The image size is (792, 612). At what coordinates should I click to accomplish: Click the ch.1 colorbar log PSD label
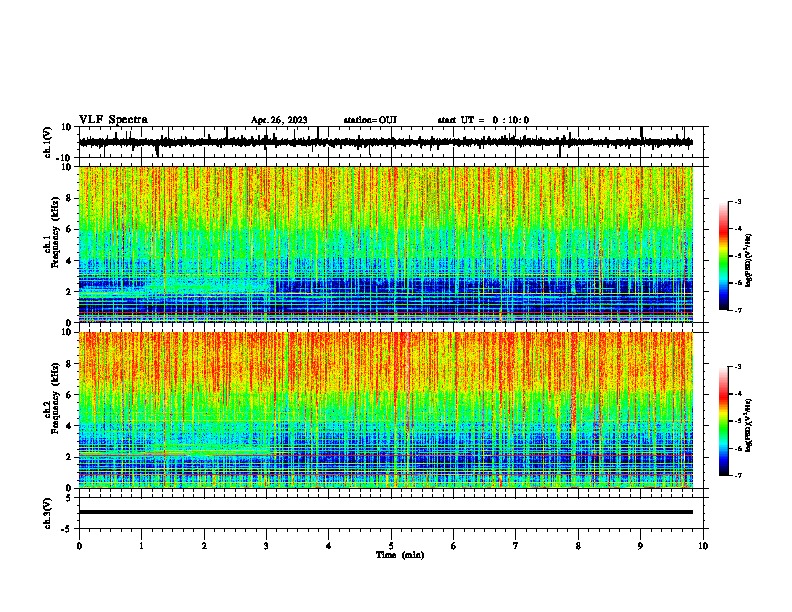(x=748, y=260)
